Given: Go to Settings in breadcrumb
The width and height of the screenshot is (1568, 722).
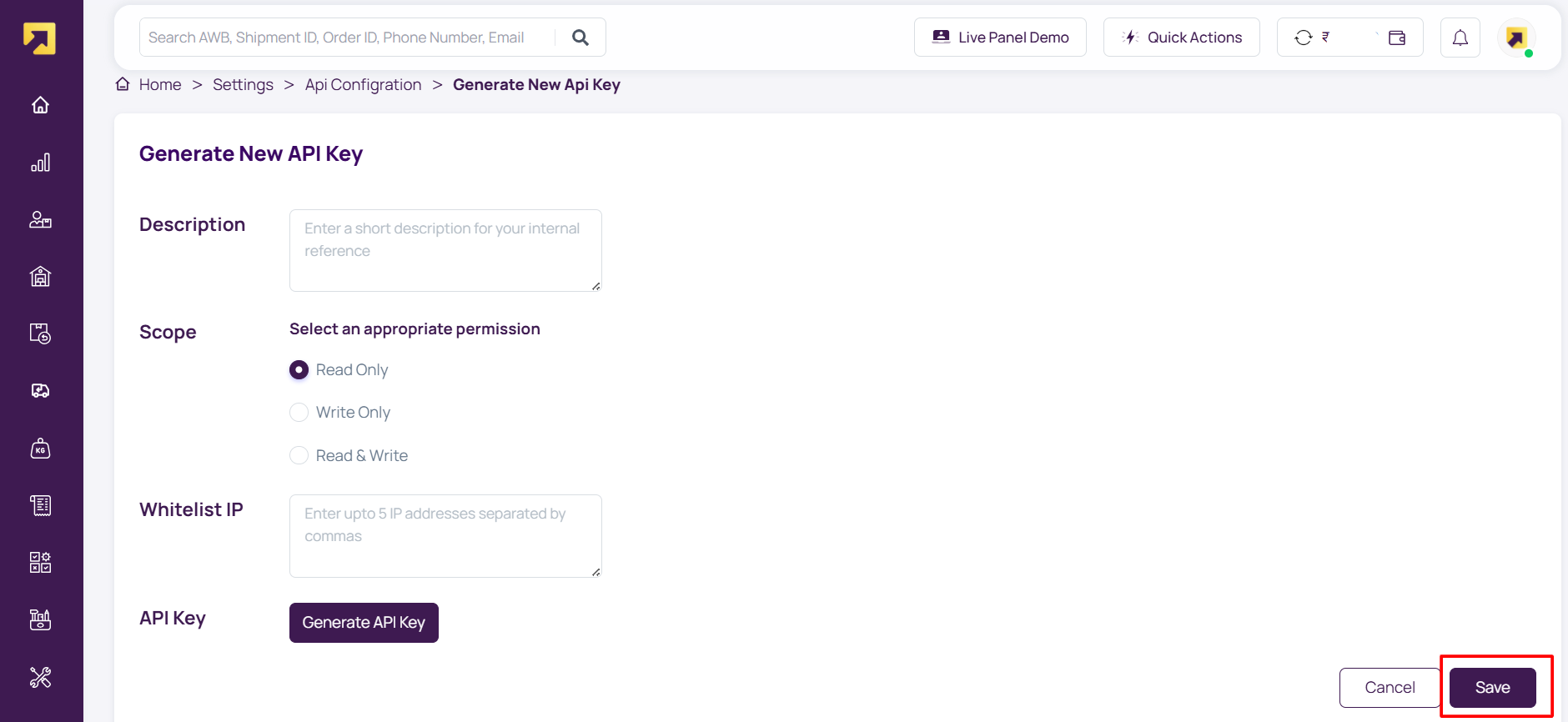Looking at the screenshot, I should pos(243,85).
